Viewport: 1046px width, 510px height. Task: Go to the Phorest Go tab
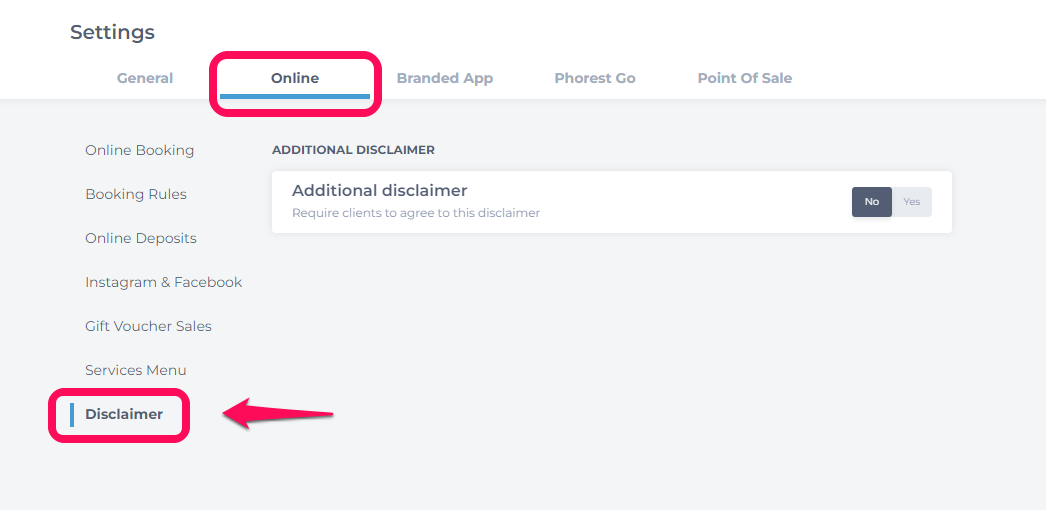[x=595, y=78]
